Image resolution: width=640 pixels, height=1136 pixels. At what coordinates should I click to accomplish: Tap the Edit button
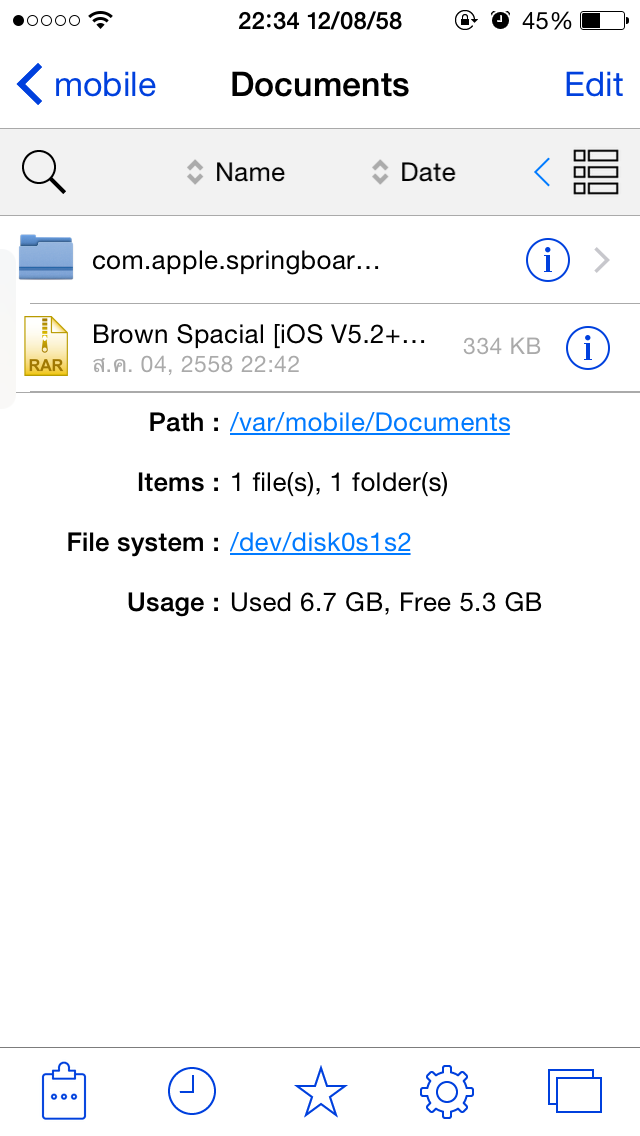pyautogui.click(x=594, y=85)
